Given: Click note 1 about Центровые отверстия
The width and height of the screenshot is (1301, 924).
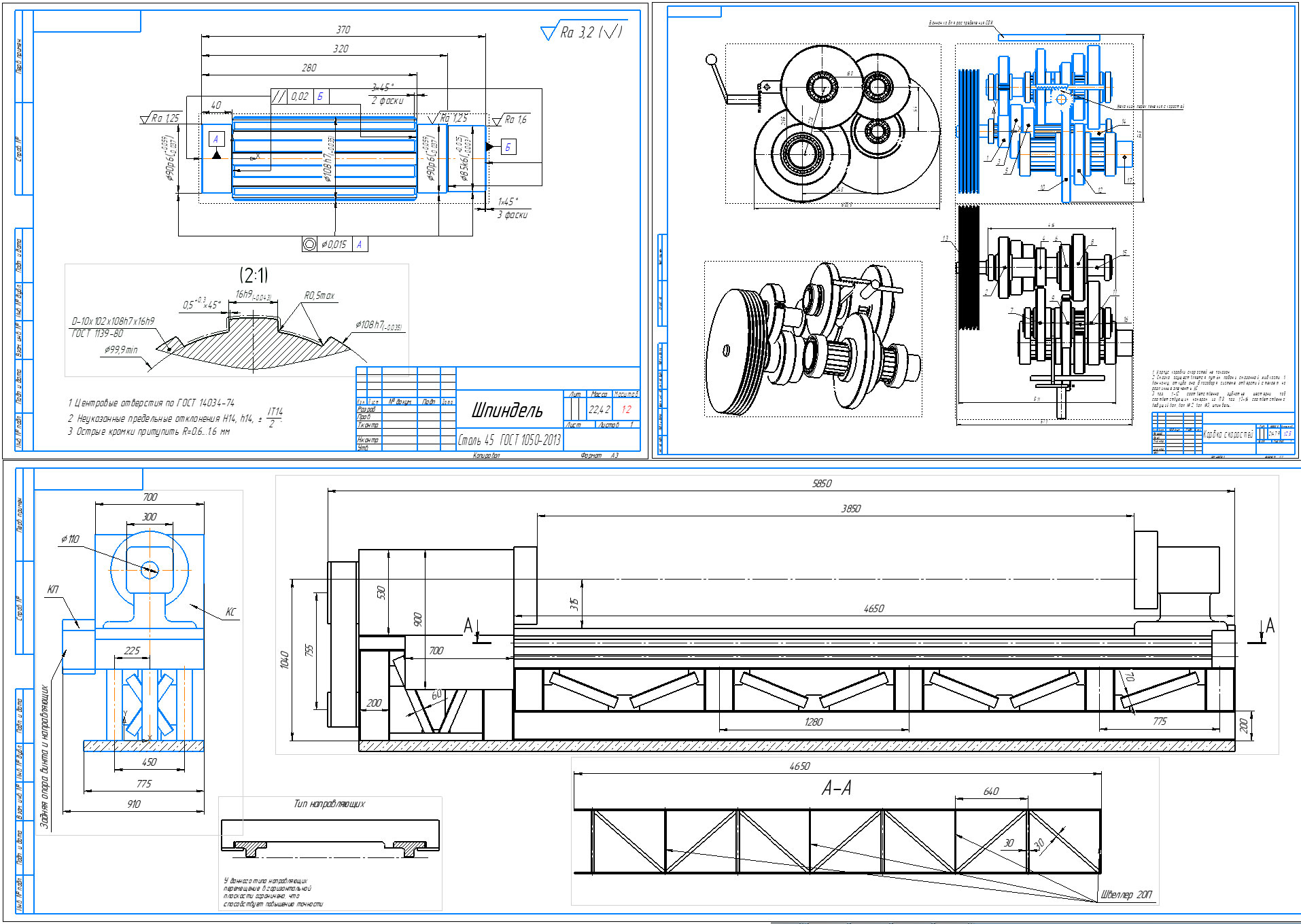Looking at the screenshot, I should coord(151,403).
